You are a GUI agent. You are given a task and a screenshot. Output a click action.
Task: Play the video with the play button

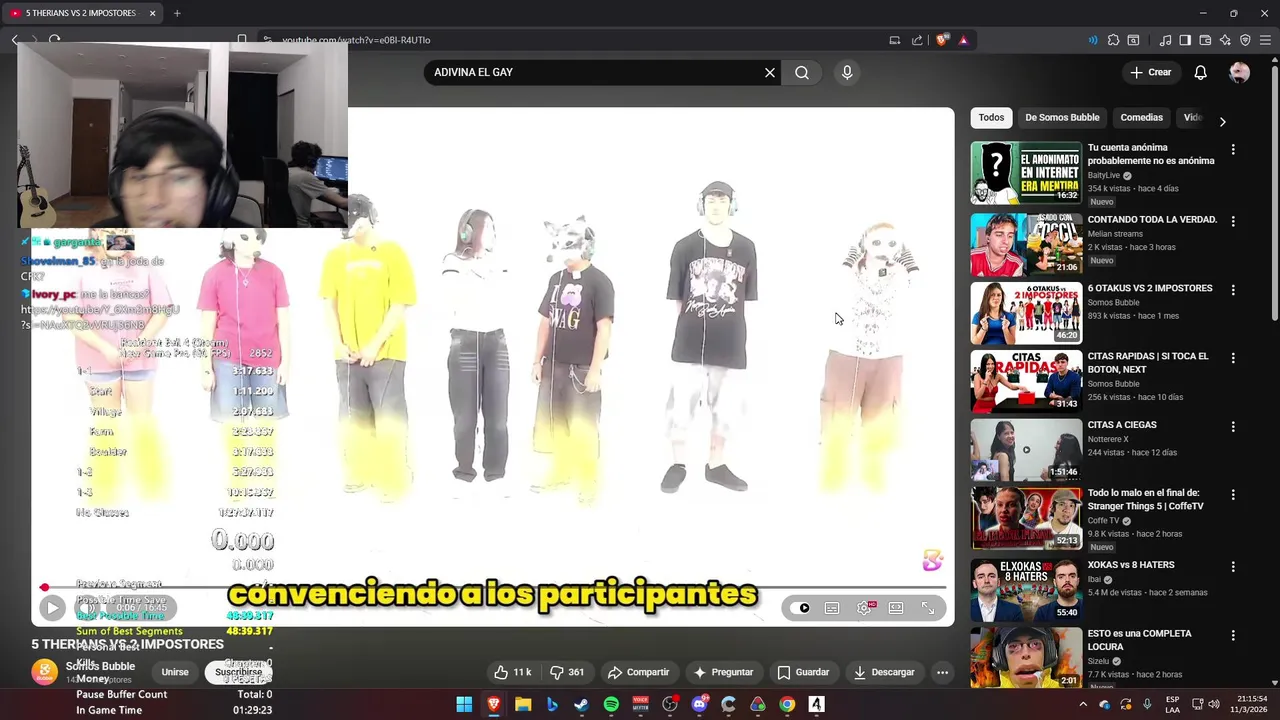(52, 607)
